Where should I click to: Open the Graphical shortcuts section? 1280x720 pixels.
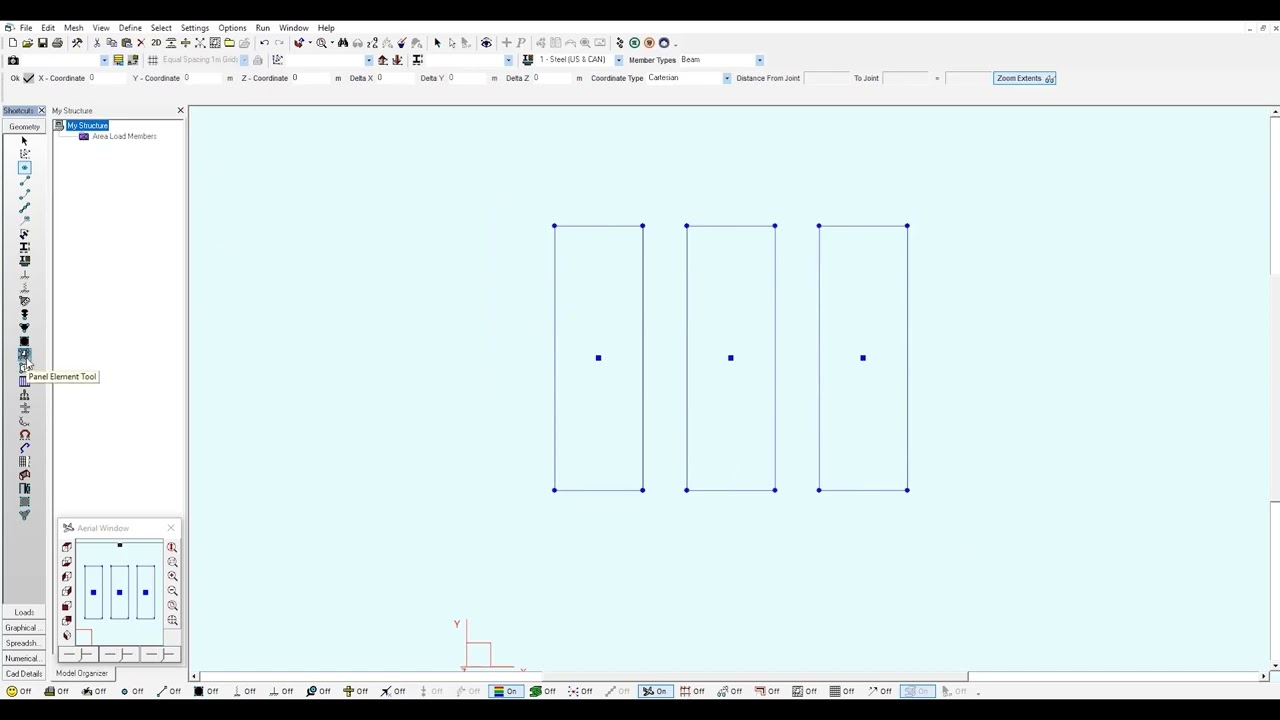pyautogui.click(x=24, y=628)
